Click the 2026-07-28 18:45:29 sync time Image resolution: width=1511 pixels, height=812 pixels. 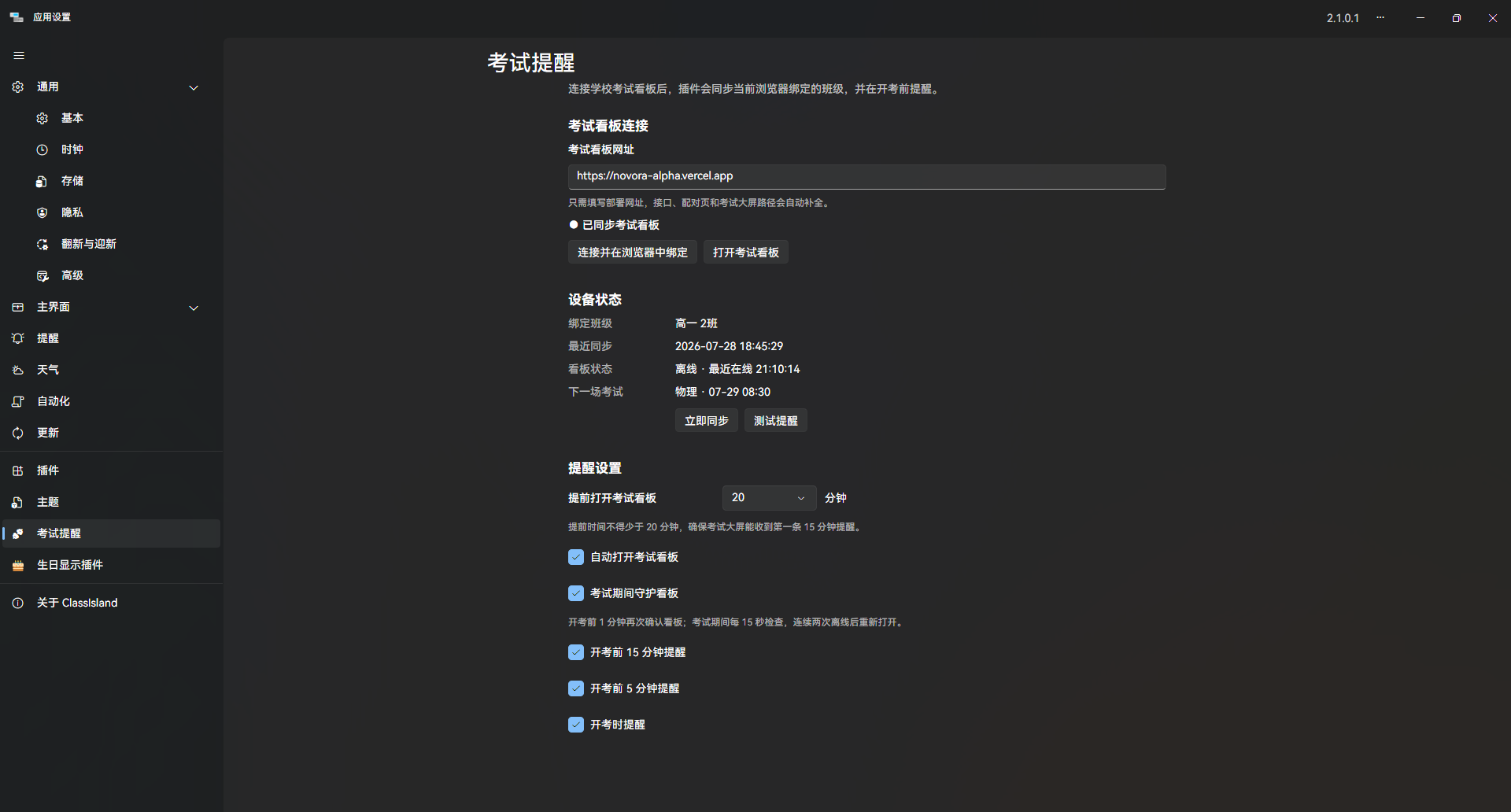tap(730, 346)
